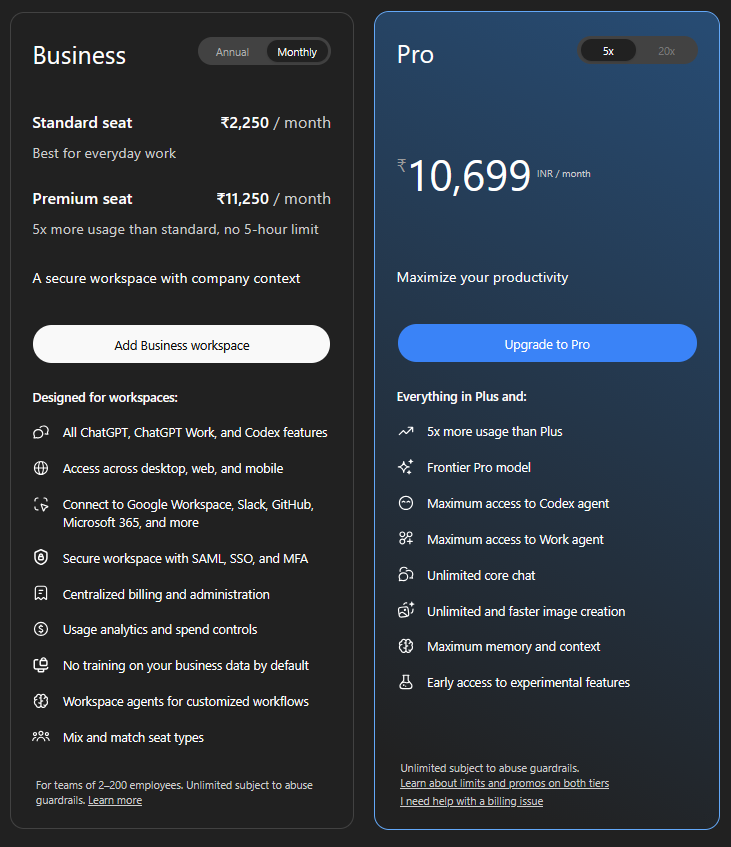731x847 pixels.
Task: Click Premium seat label
Action: pos(82,199)
